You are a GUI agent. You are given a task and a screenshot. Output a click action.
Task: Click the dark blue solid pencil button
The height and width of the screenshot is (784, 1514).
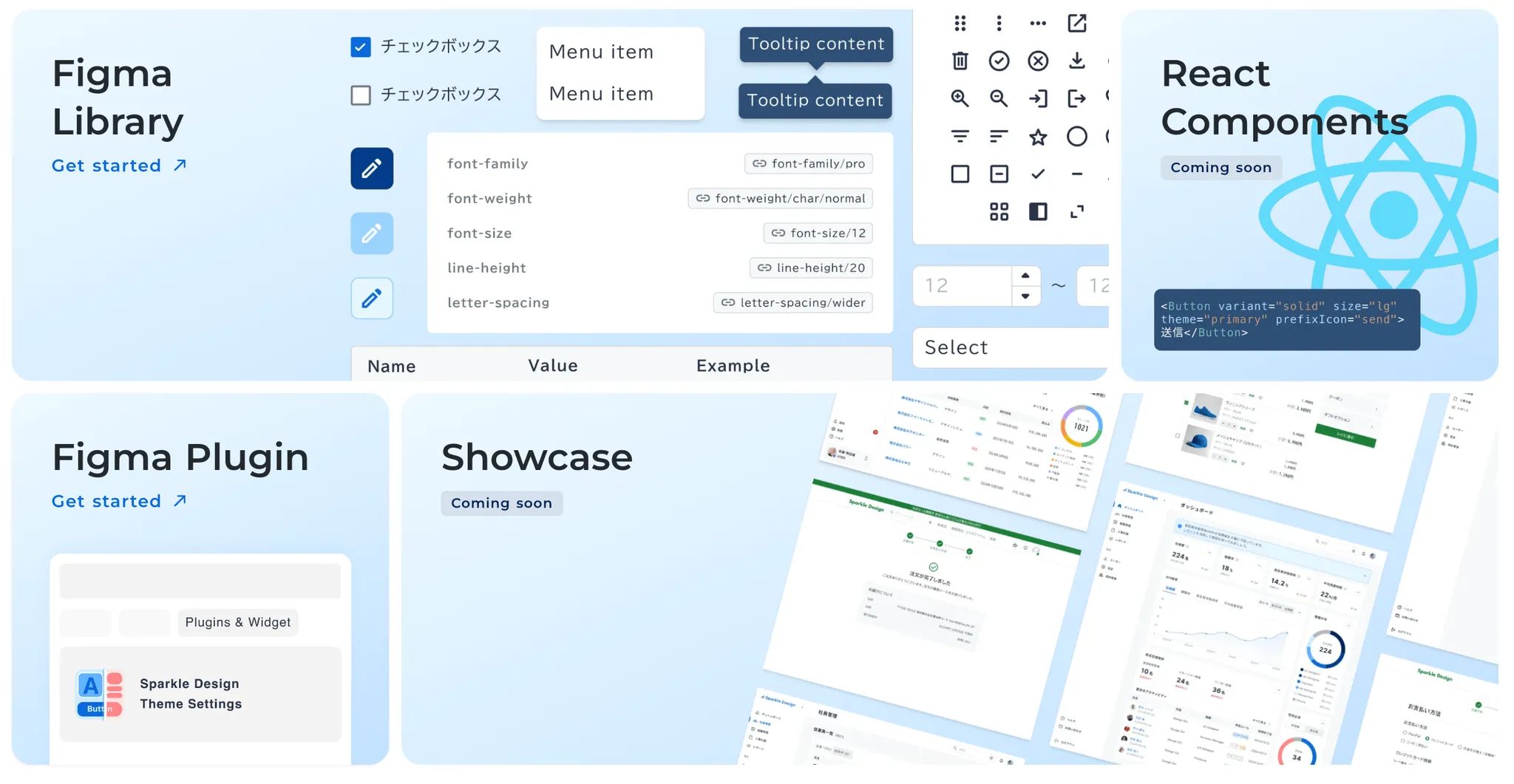[x=372, y=168]
